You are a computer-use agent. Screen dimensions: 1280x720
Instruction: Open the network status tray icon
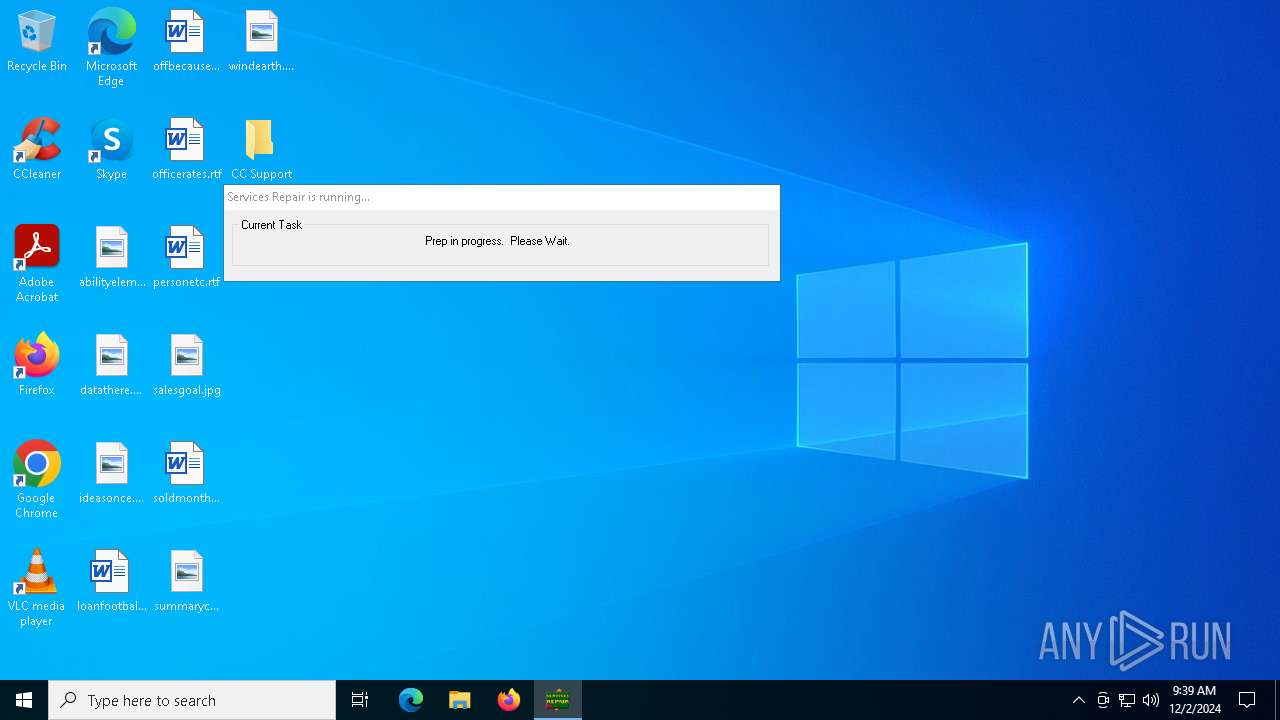(1127, 700)
